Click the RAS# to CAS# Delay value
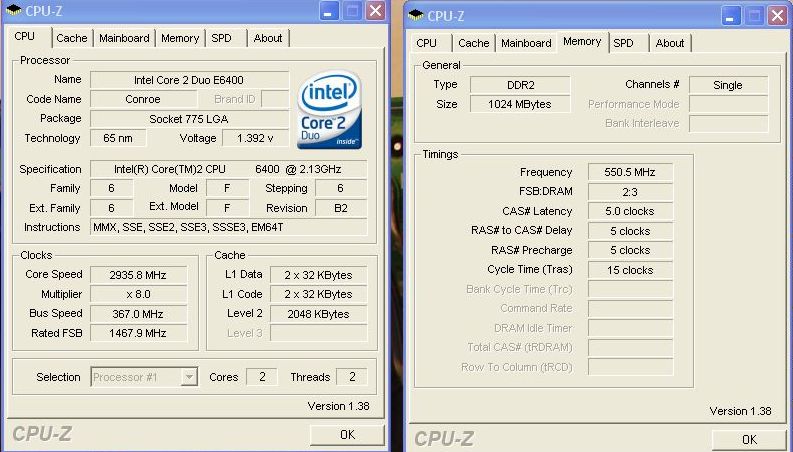 (x=630, y=231)
